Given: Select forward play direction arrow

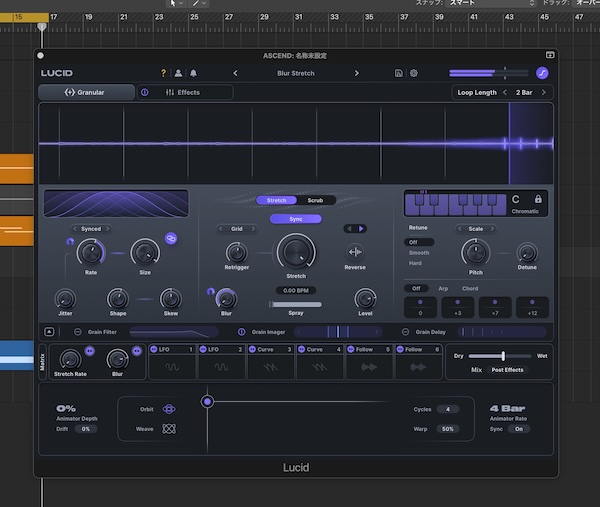Looking at the screenshot, I should [x=360, y=228].
